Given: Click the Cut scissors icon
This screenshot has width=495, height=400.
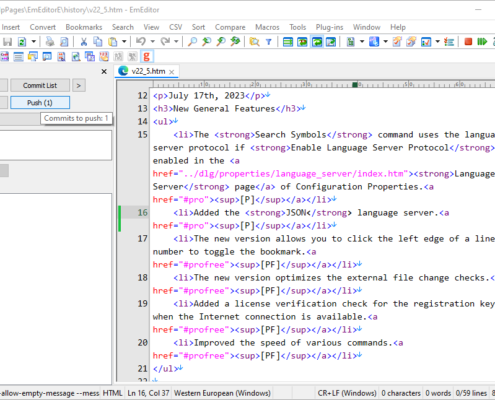Looking at the screenshot, I should pos(84,42).
